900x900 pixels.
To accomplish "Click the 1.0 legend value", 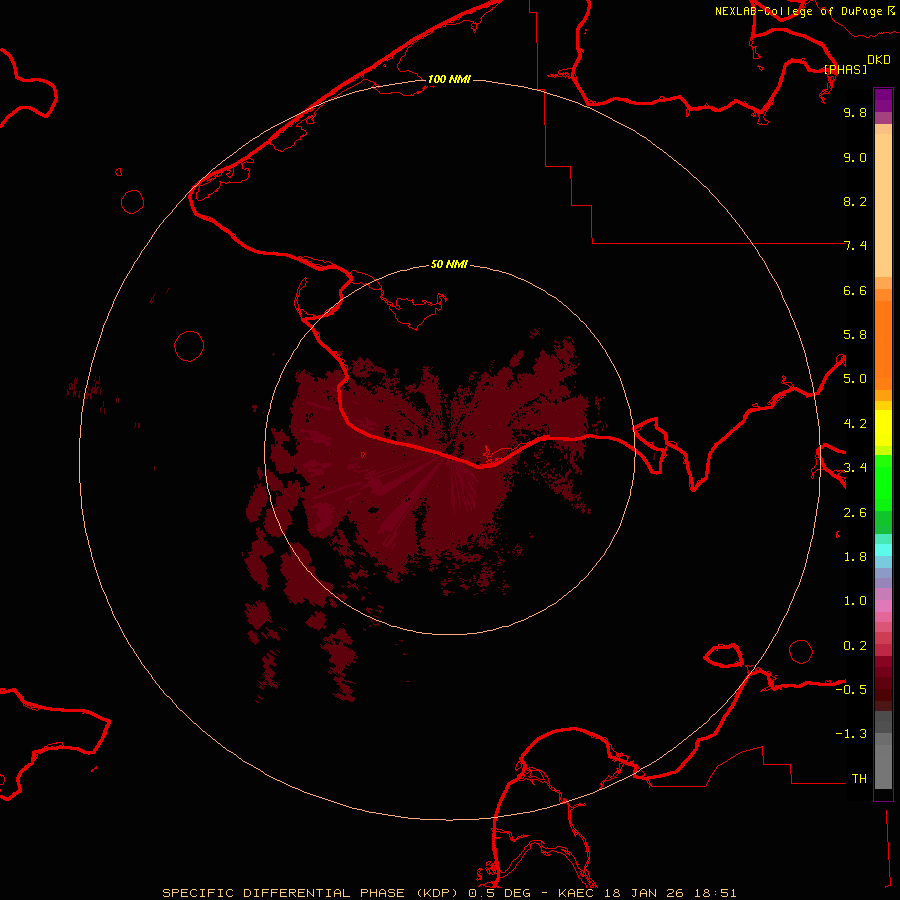I will pyautogui.click(x=855, y=601).
